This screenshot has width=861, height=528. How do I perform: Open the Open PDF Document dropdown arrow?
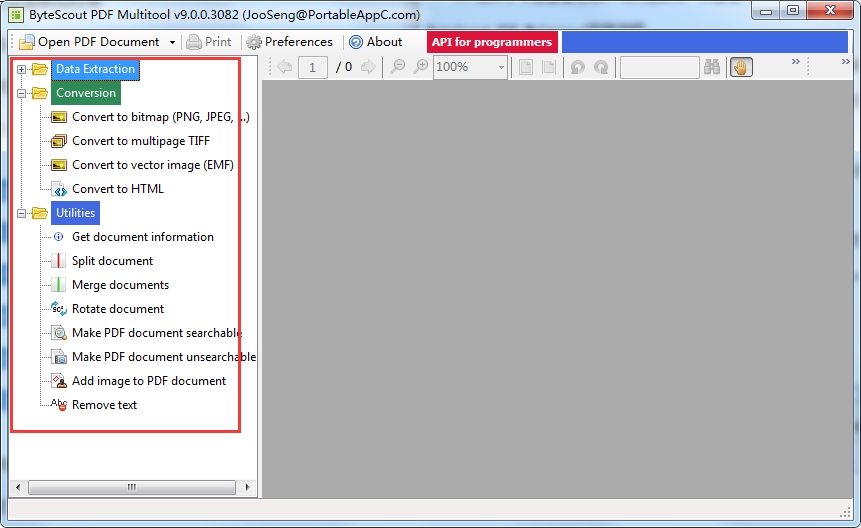click(172, 42)
